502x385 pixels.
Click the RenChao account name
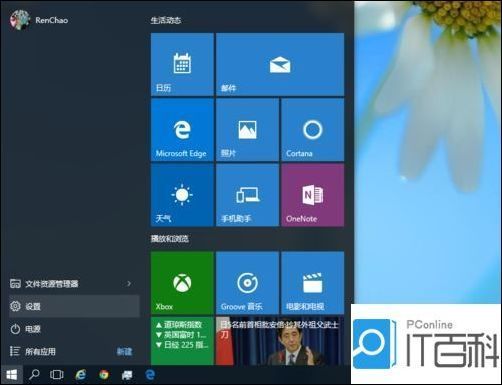[52, 20]
